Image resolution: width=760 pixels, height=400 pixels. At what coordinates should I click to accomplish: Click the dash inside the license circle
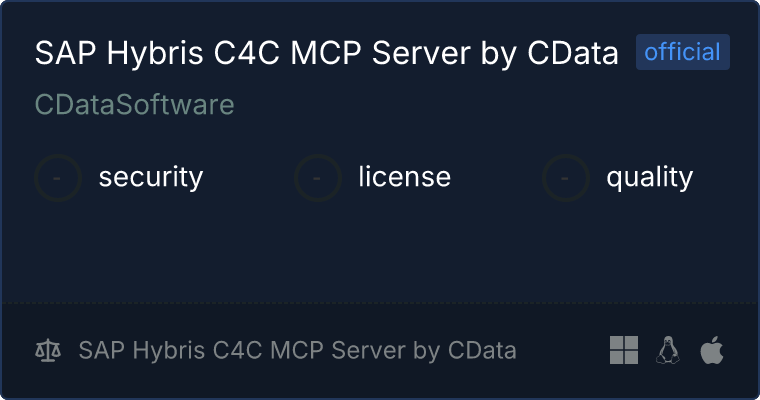point(317,178)
